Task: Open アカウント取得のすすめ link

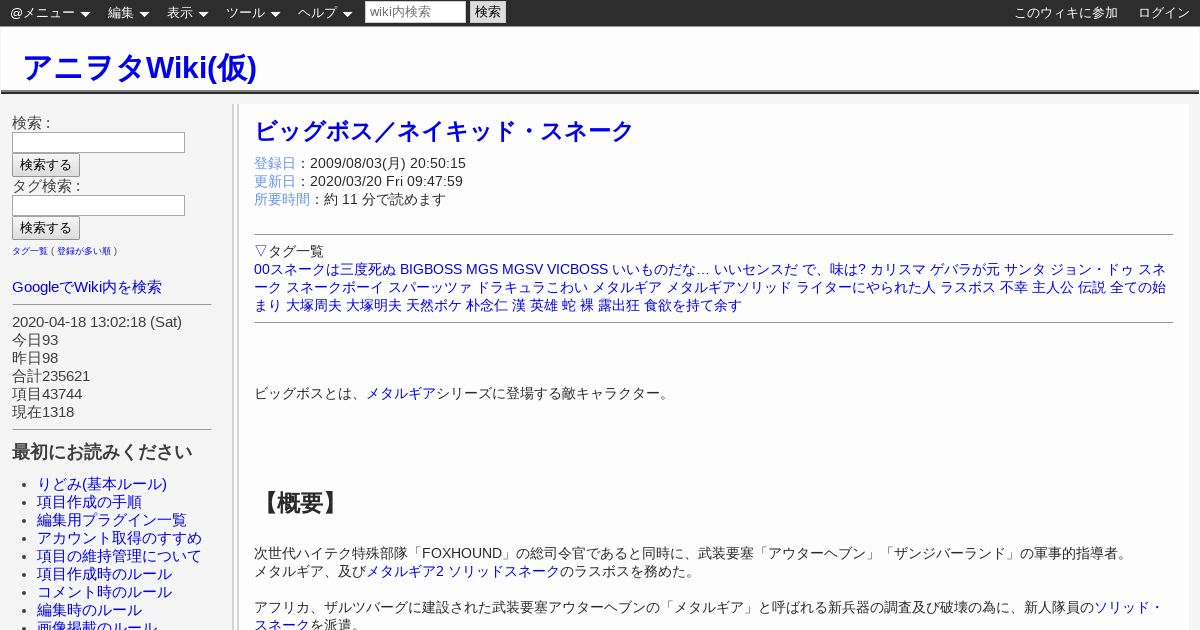Action: coord(119,538)
